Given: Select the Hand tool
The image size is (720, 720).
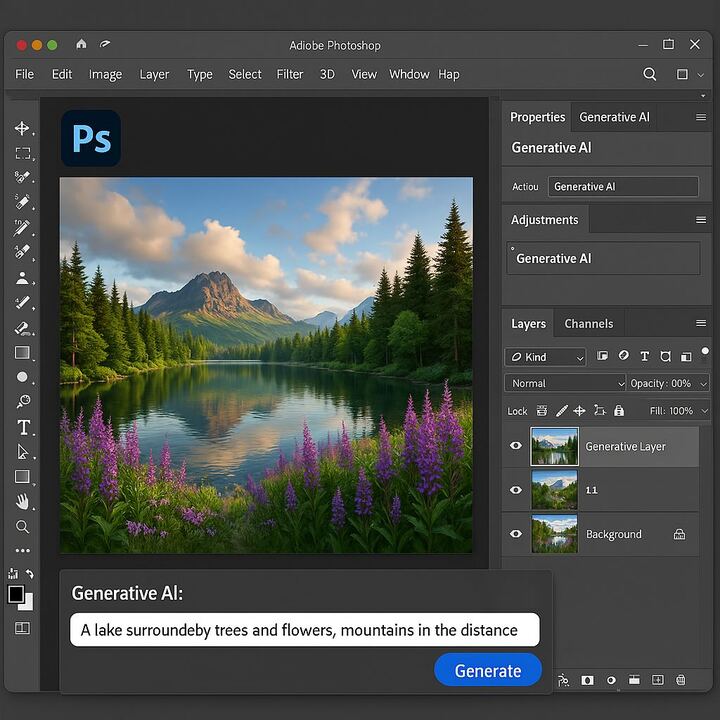Looking at the screenshot, I should (22, 501).
